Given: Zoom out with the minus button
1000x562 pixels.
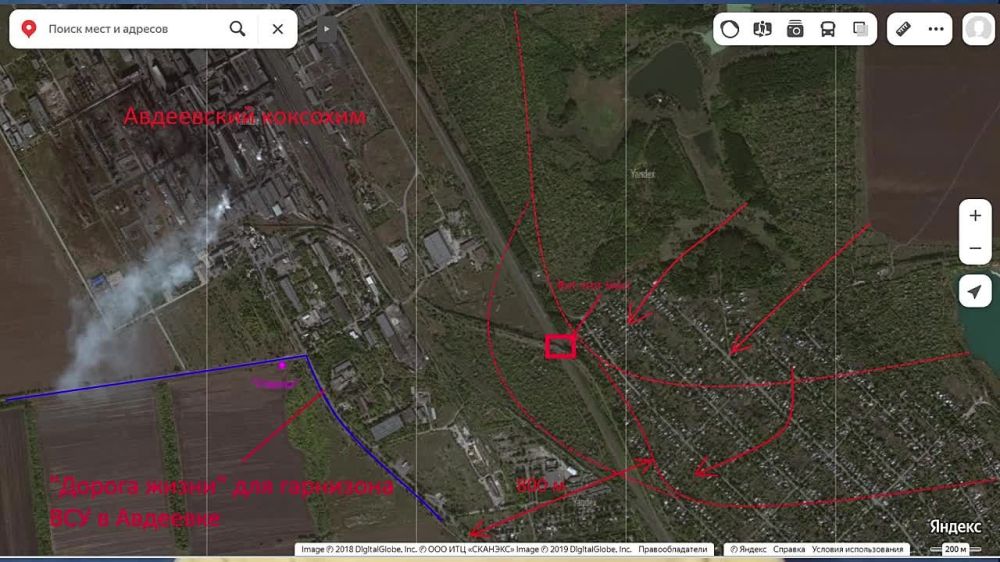Looking at the screenshot, I should coord(974,248).
